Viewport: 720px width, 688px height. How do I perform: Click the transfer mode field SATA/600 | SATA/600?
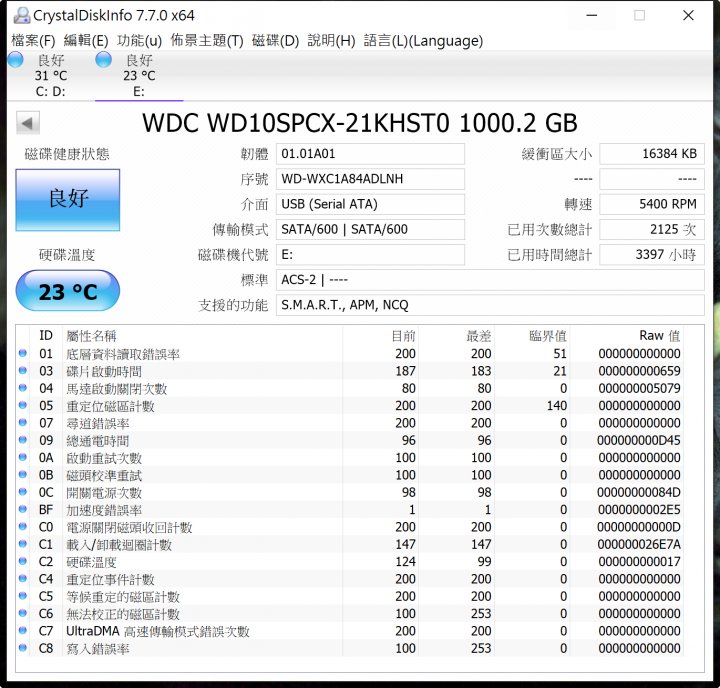coord(370,230)
